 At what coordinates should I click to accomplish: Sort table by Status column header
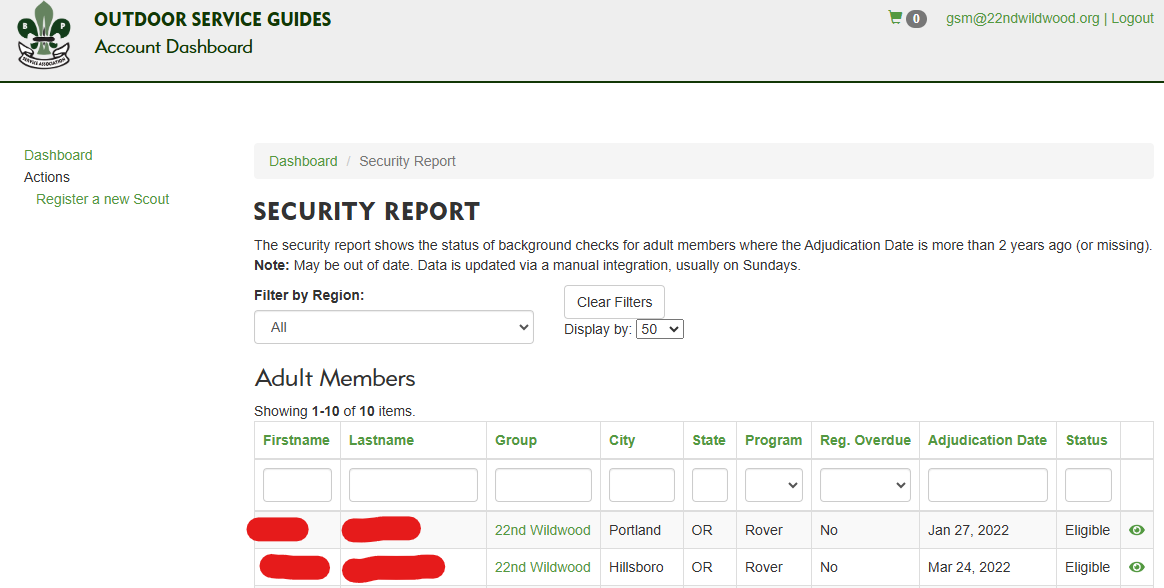pos(1086,440)
